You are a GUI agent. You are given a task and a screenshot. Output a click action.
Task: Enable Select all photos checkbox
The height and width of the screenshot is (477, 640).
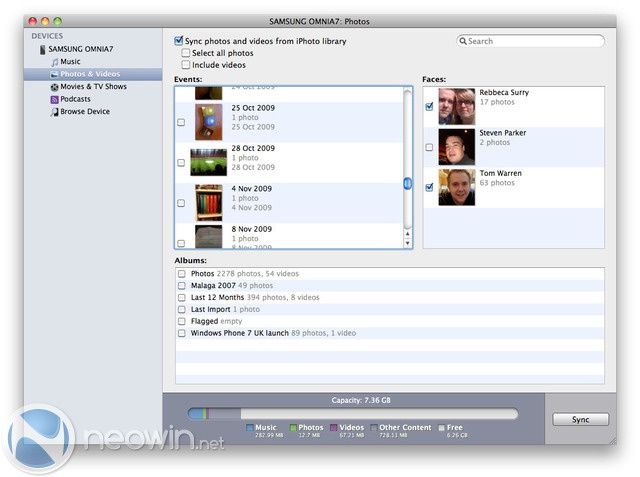(186, 53)
